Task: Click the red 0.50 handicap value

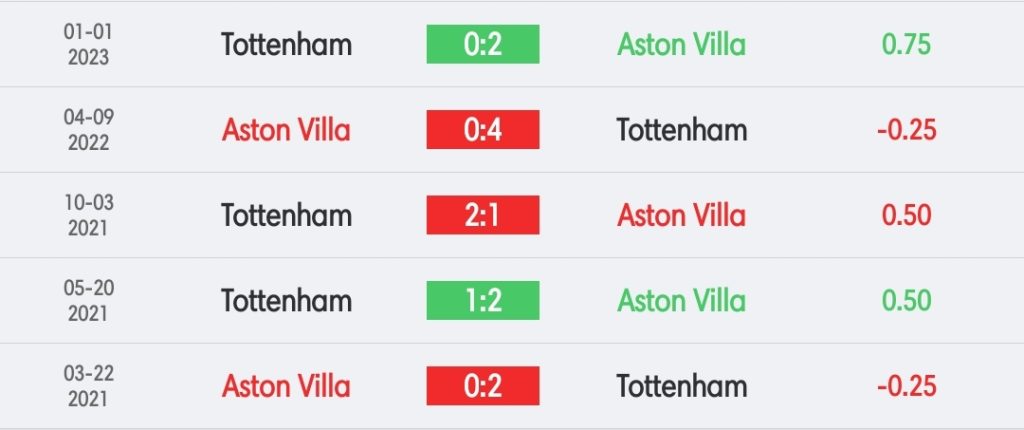Action: coord(906,215)
